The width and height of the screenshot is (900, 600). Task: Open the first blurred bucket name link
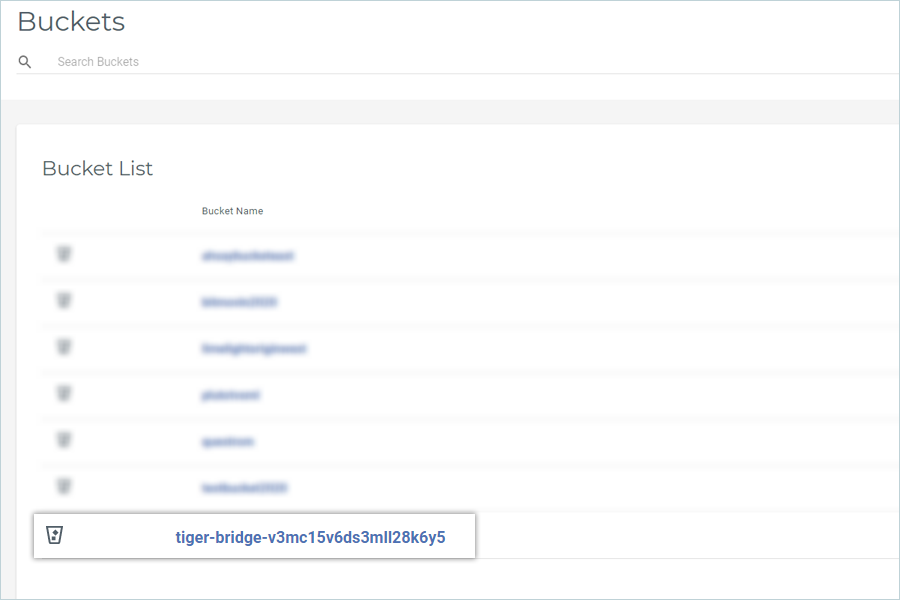click(247, 256)
